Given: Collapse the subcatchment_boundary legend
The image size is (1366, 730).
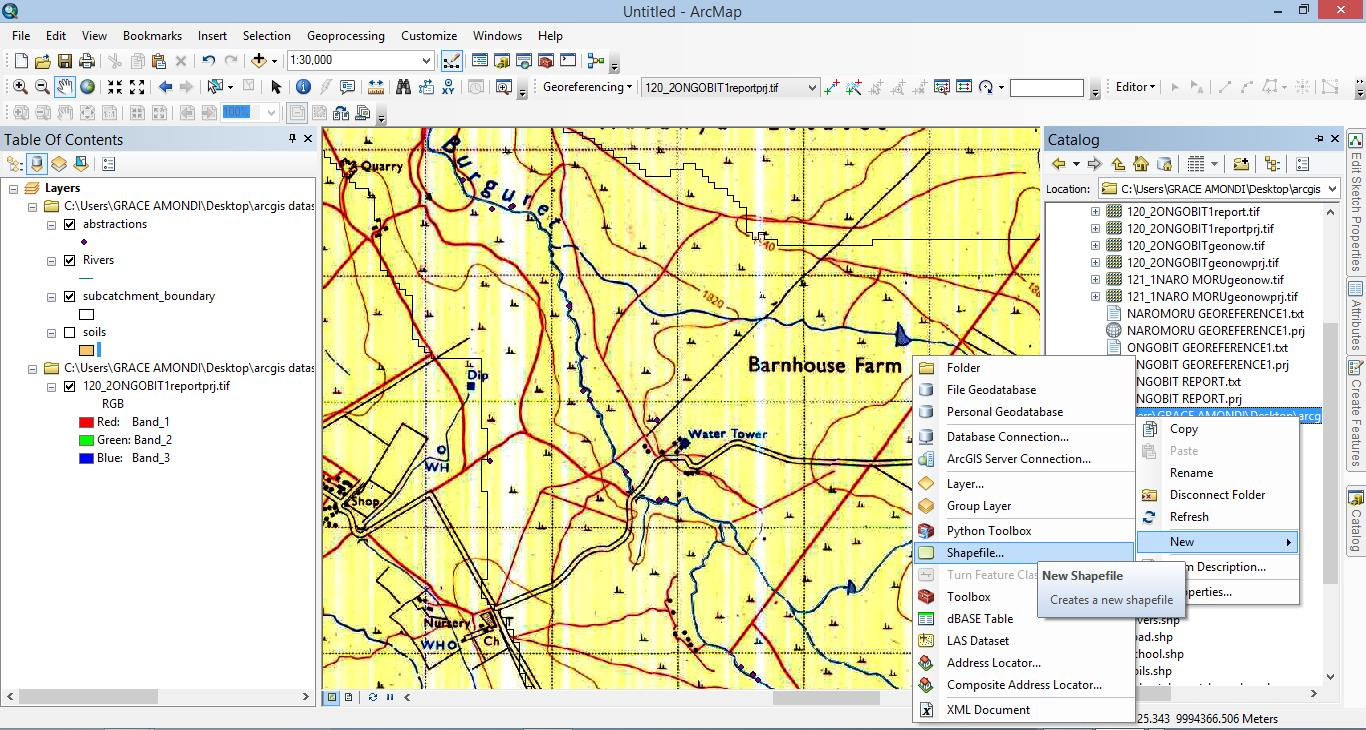Looking at the screenshot, I should [x=53, y=295].
